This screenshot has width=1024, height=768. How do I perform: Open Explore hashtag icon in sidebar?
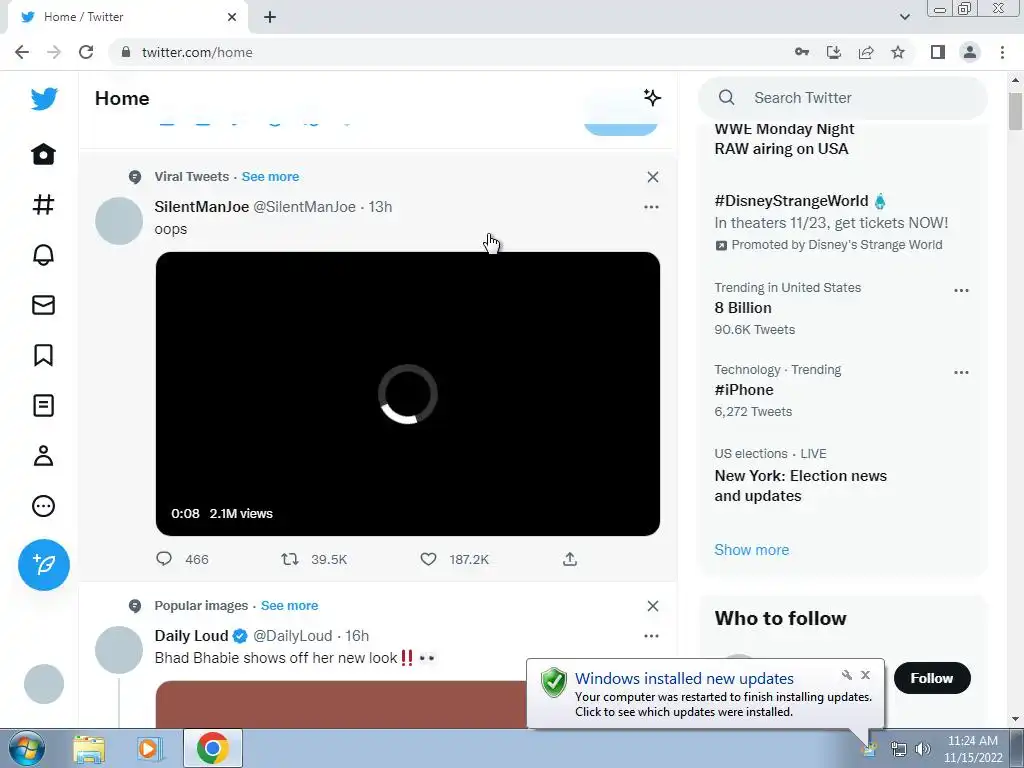44,205
